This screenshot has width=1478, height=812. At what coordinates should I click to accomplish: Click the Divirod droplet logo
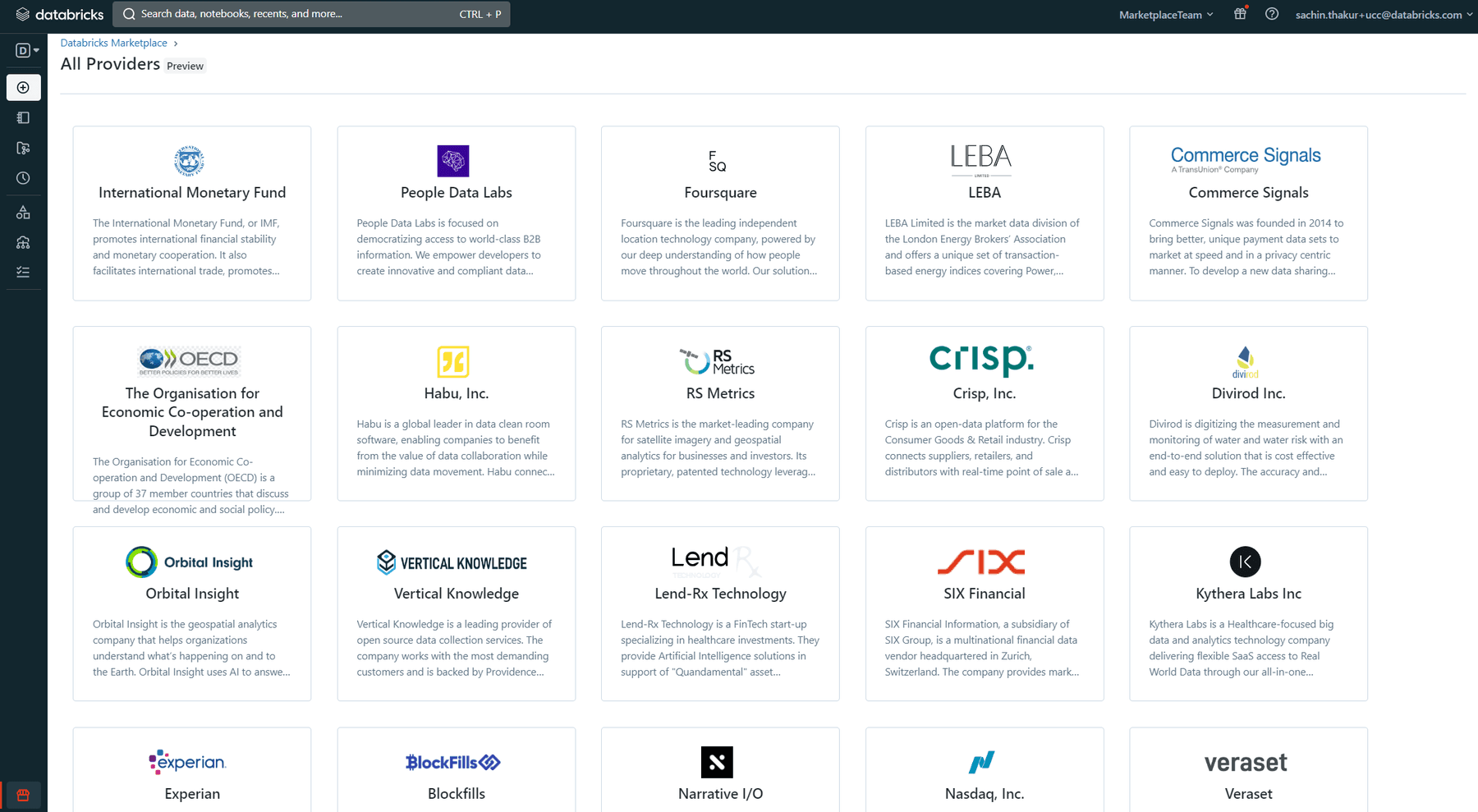(x=1246, y=362)
